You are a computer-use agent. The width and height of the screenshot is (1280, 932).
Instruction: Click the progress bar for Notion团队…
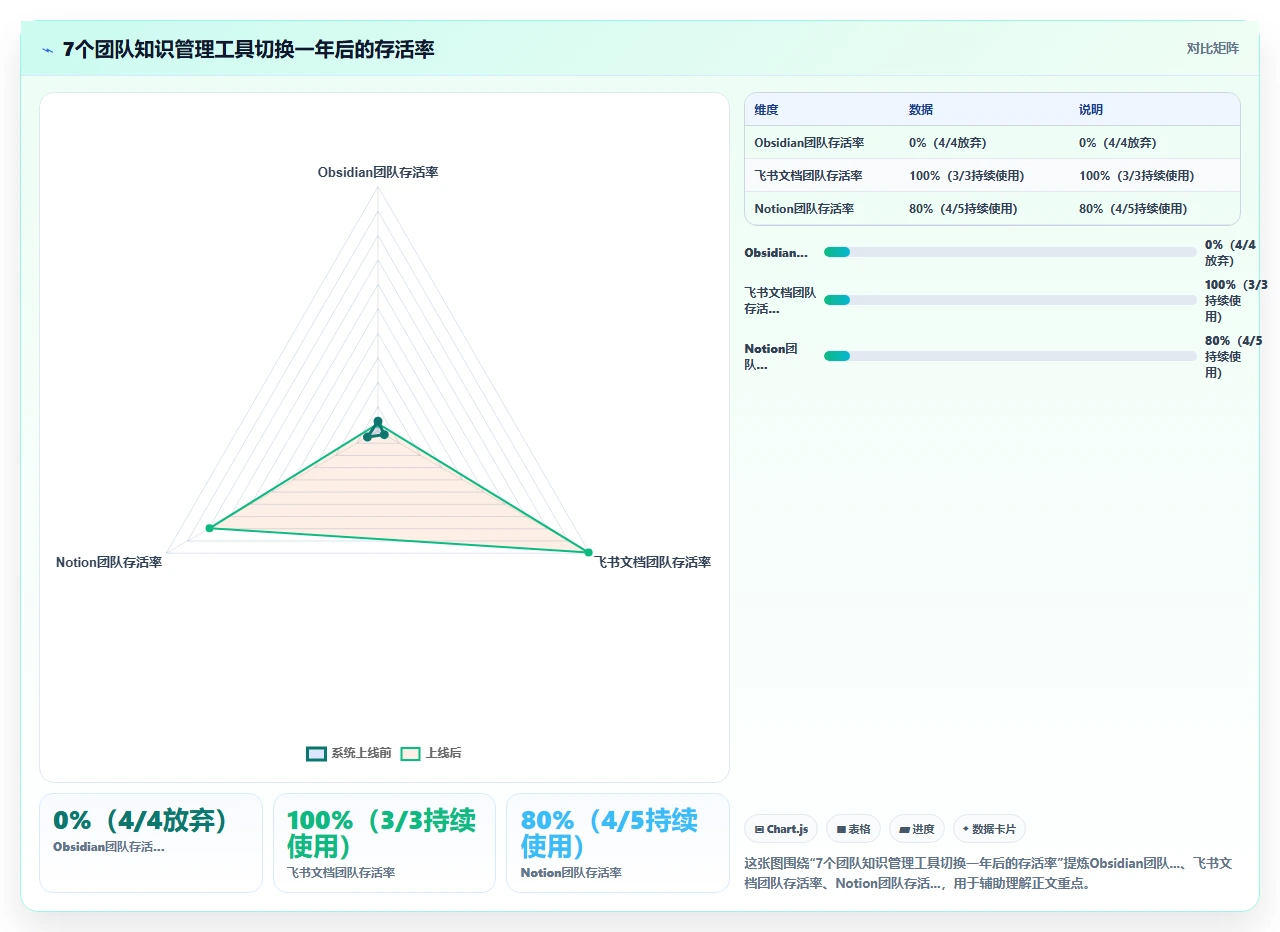point(1010,356)
